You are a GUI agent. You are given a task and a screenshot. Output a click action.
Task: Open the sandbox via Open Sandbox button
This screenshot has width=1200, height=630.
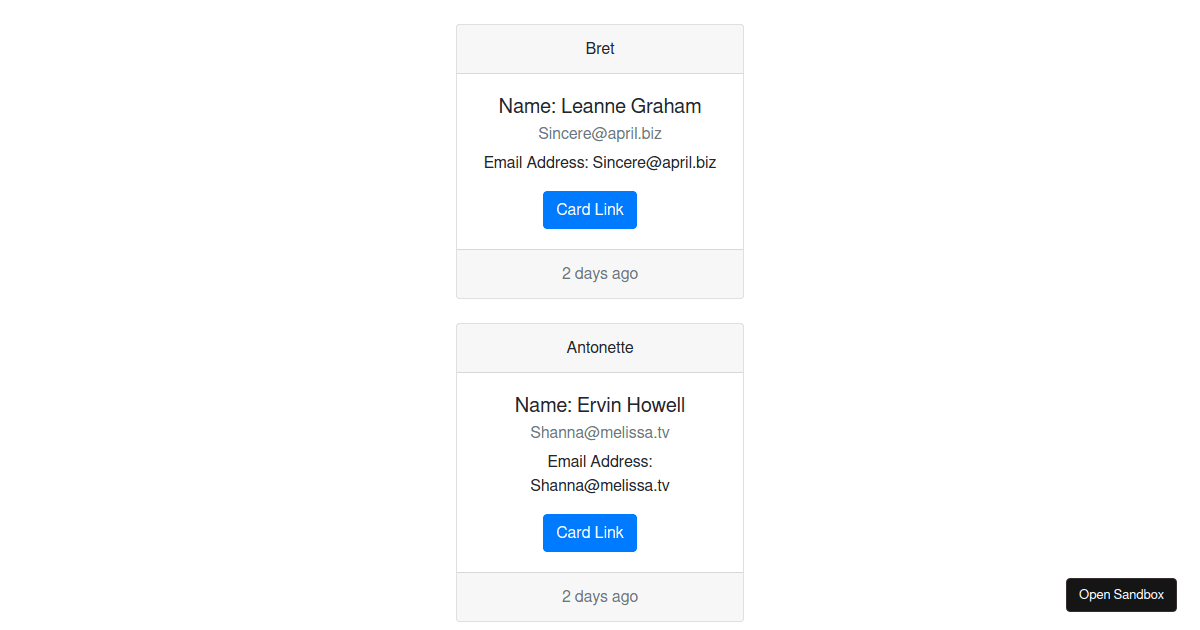tap(1121, 595)
